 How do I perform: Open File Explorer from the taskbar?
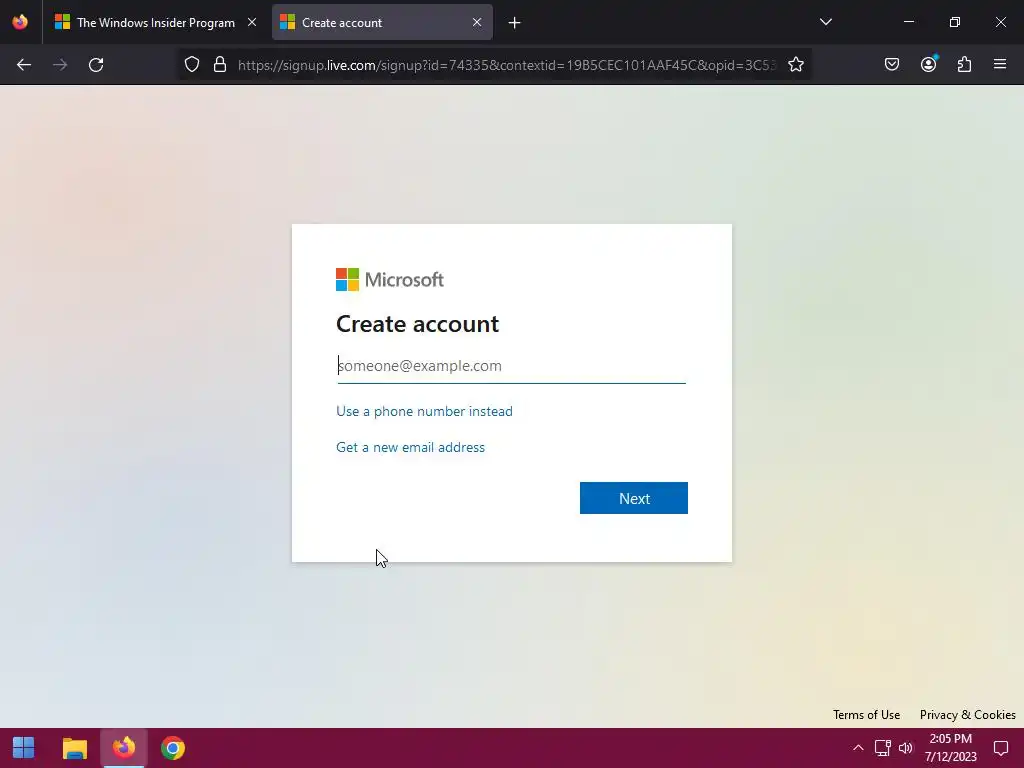coord(74,748)
